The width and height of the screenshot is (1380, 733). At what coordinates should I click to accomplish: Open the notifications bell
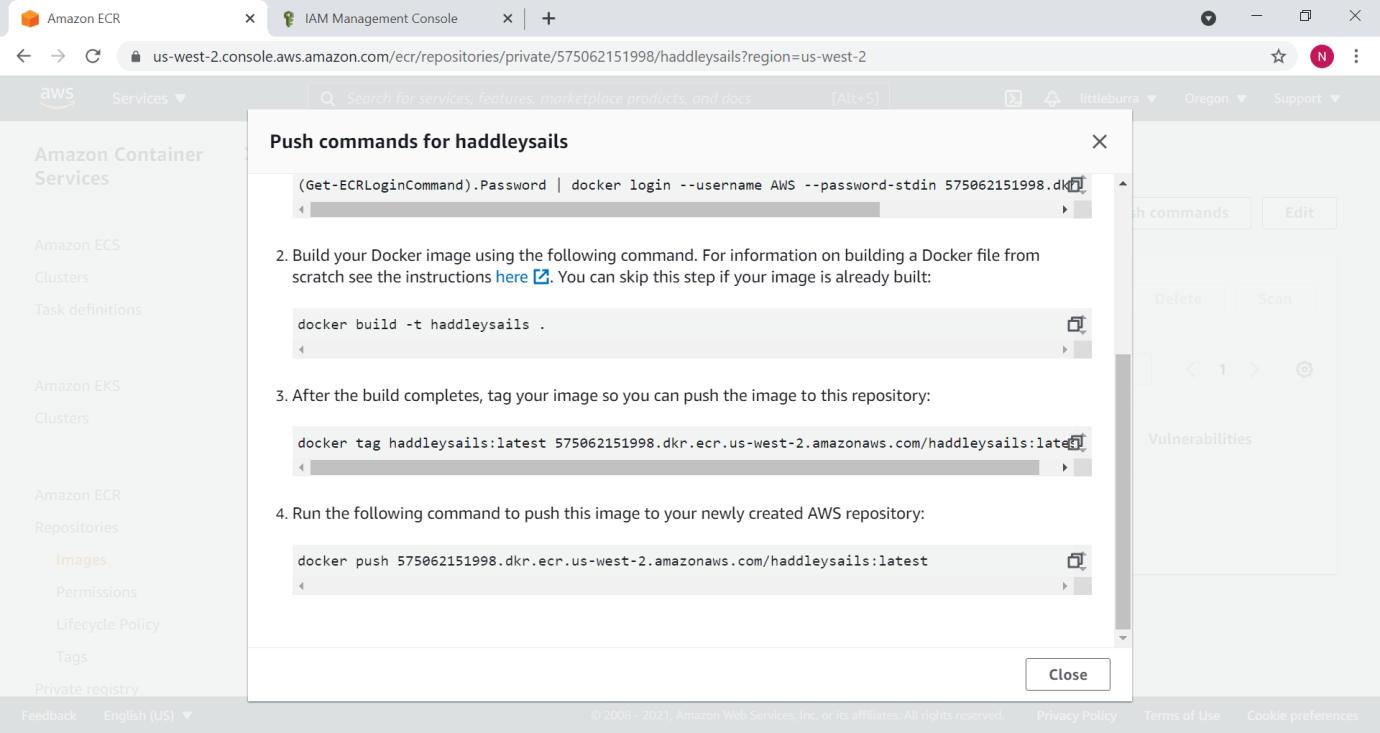pos(1052,98)
